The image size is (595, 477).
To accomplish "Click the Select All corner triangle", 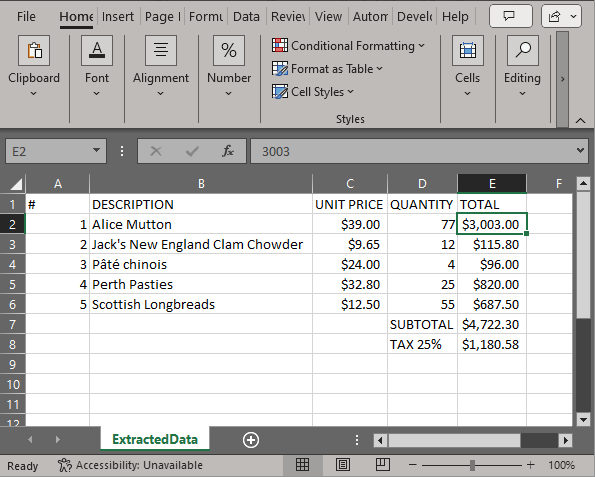I will pyautogui.click(x=16, y=184).
